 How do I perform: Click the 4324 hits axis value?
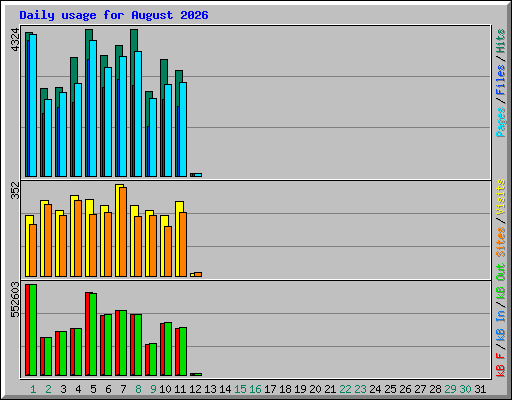[15, 40]
